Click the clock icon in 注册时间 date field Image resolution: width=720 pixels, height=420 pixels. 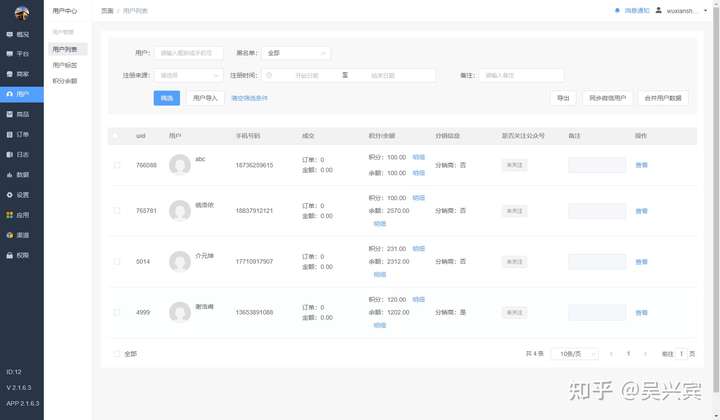pos(269,75)
